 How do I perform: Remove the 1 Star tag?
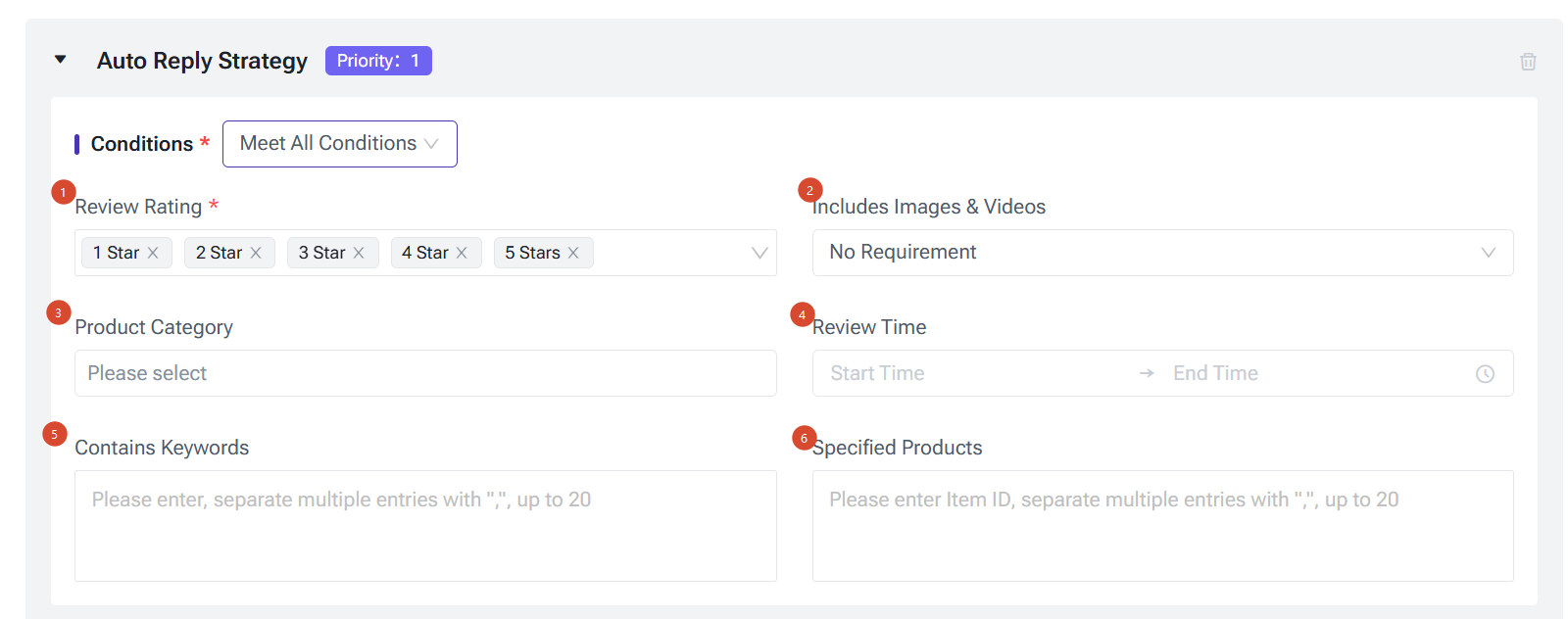(x=153, y=253)
